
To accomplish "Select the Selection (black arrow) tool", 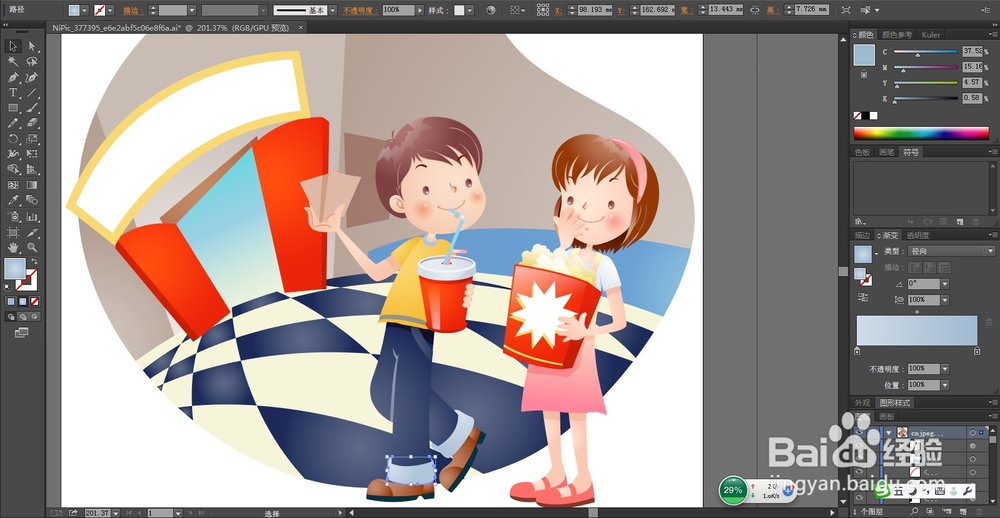I will (x=13, y=46).
